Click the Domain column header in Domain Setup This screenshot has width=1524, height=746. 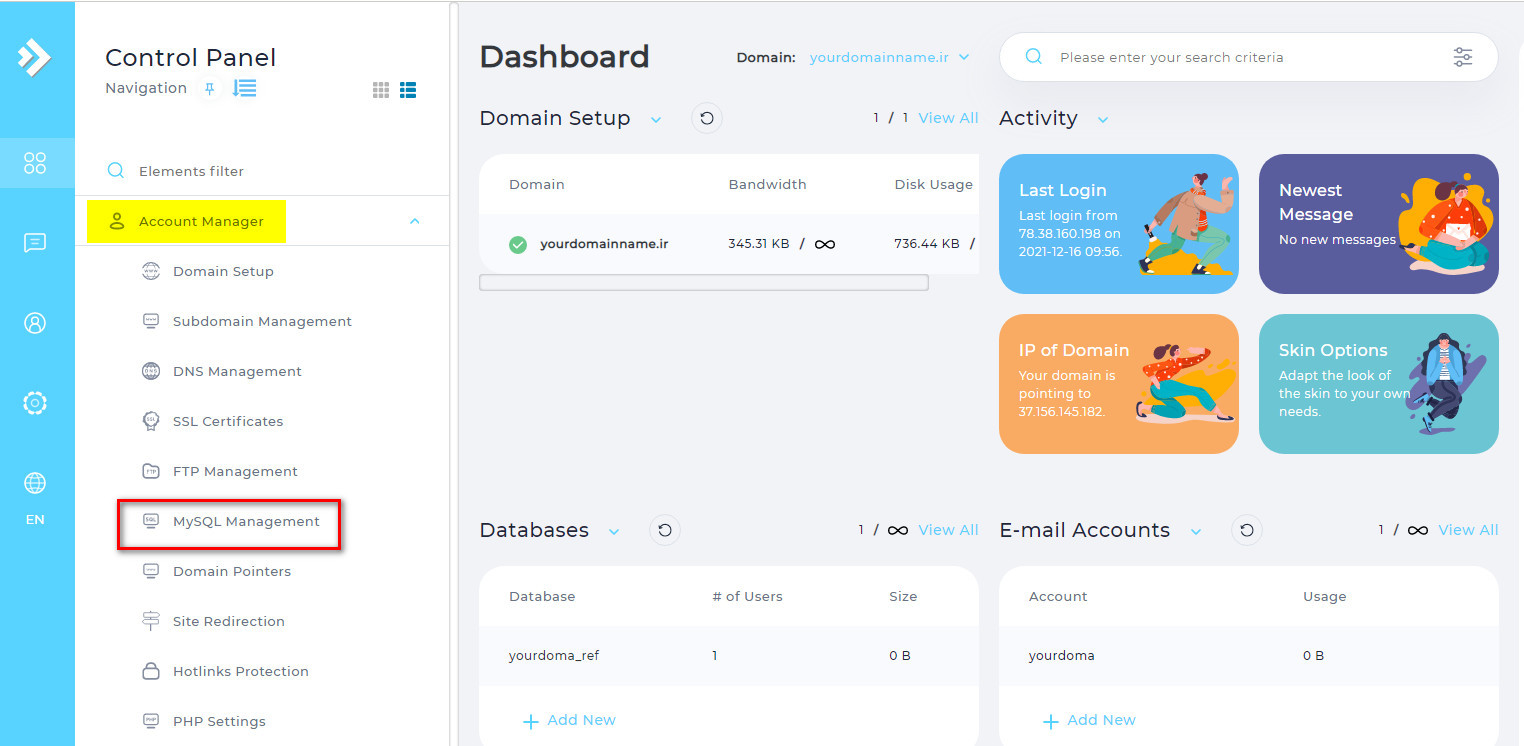(537, 184)
